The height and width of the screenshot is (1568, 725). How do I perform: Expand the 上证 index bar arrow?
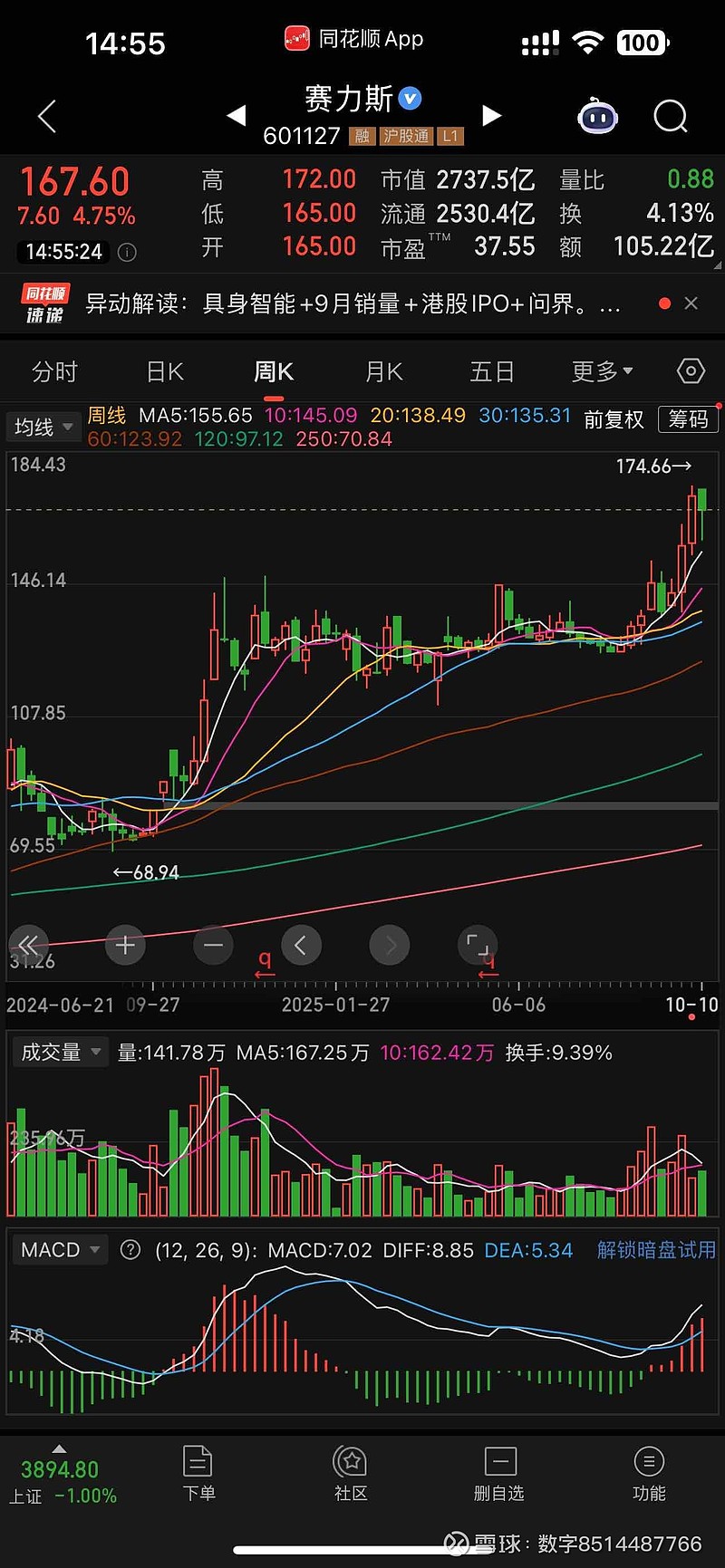[x=59, y=1448]
